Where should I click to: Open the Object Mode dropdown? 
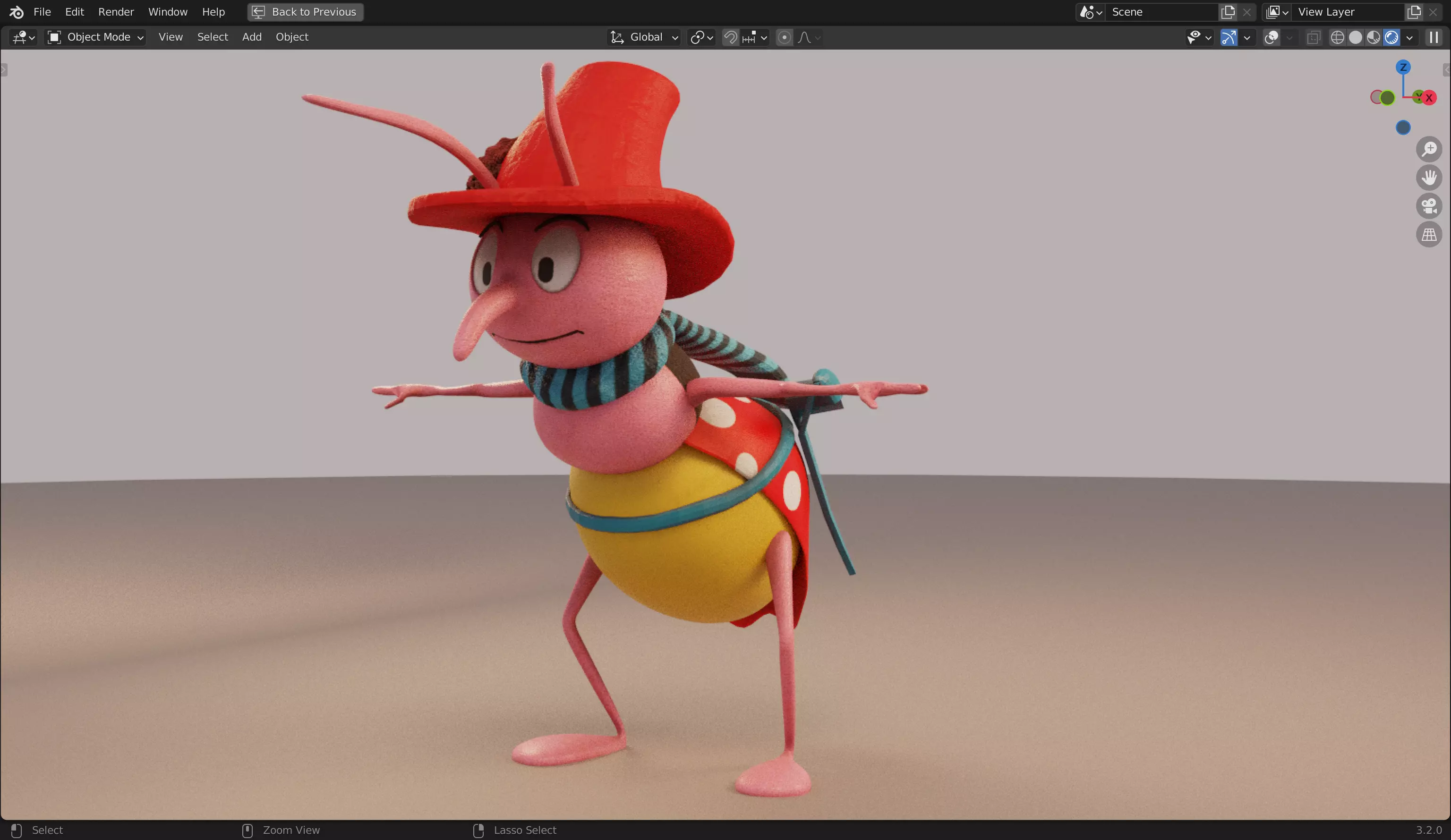(95, 37)
